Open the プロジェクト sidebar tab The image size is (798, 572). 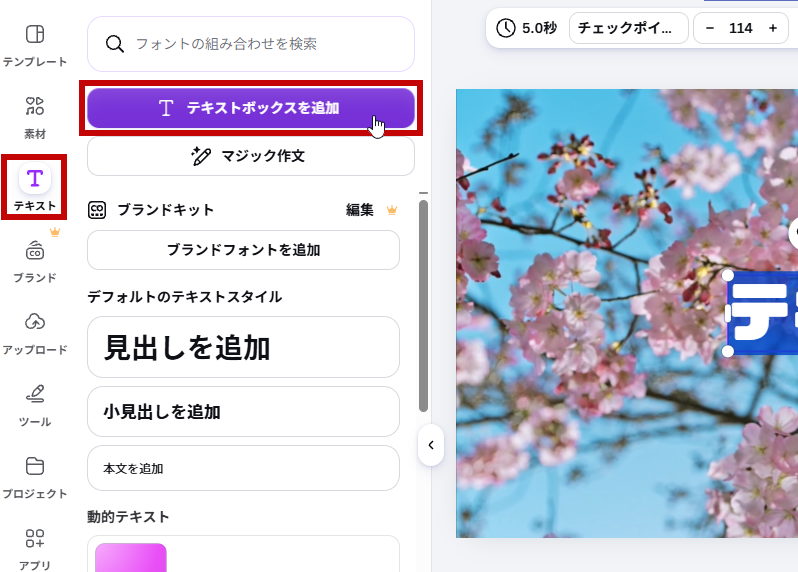[35, 478]
